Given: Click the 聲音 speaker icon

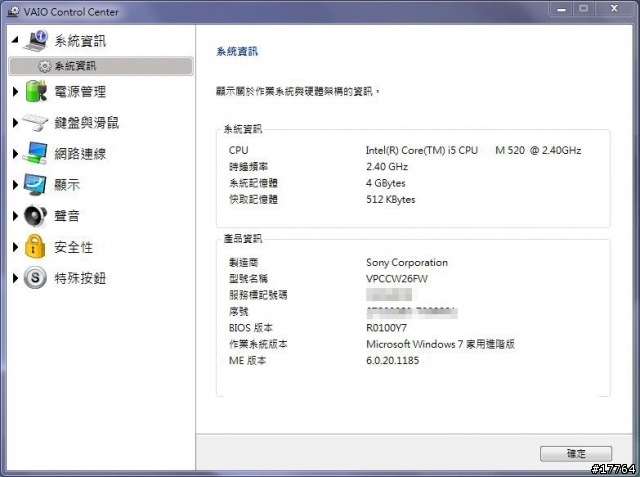Looking at the screenshot, I should (35, 216).
